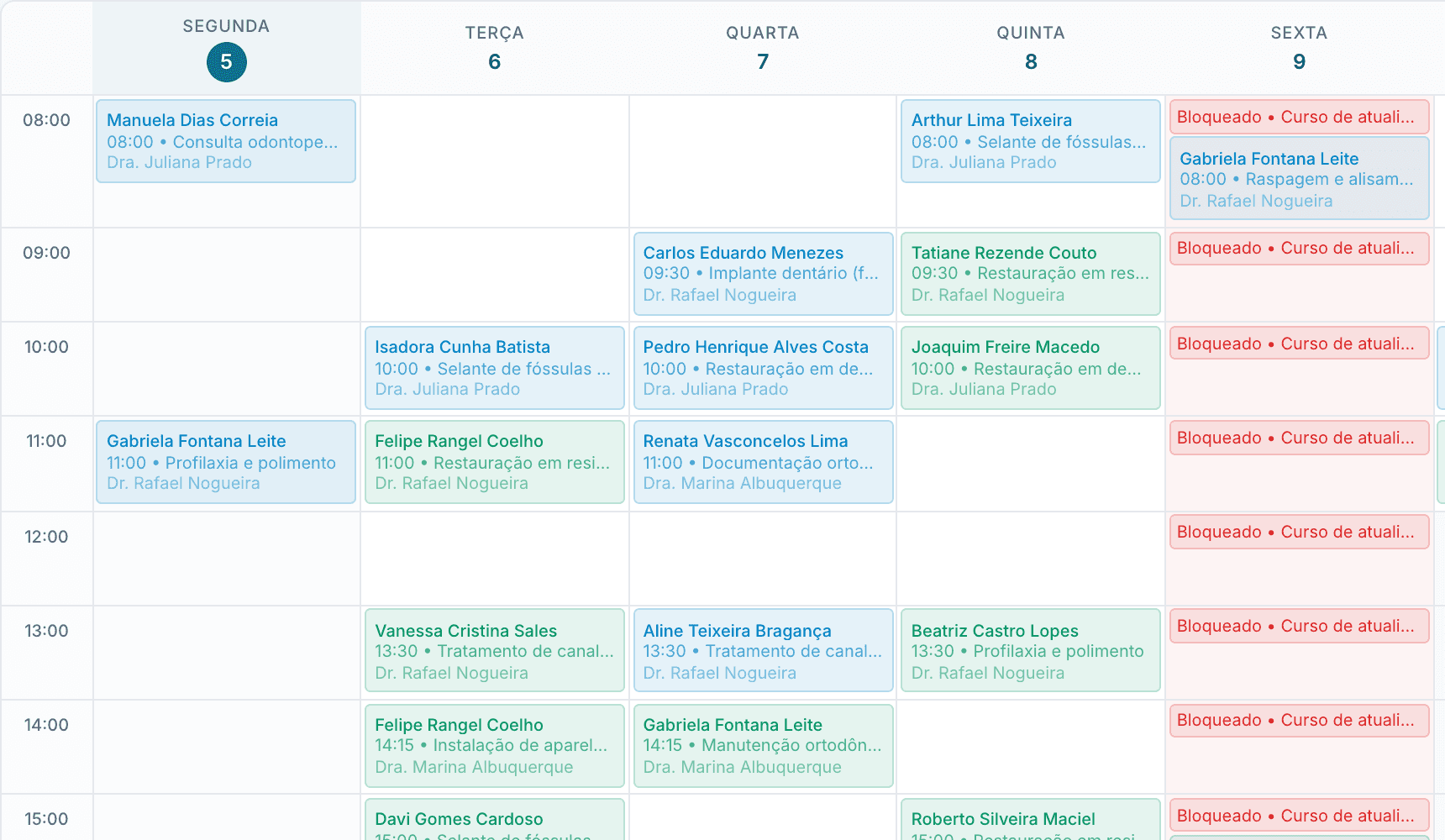Screen dimensions: 1445x840
Task: Click the 08:00 time label
Action: 47,120
